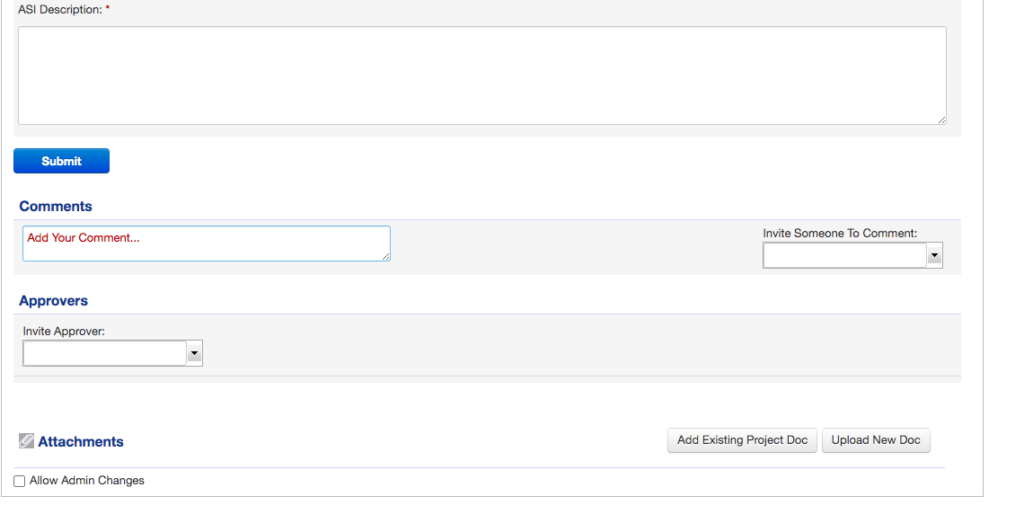The width and height of the screenshot is (1024, 505).
Task: Click the Invite Someone To Comment text box
Action: (x=845, y=255)
